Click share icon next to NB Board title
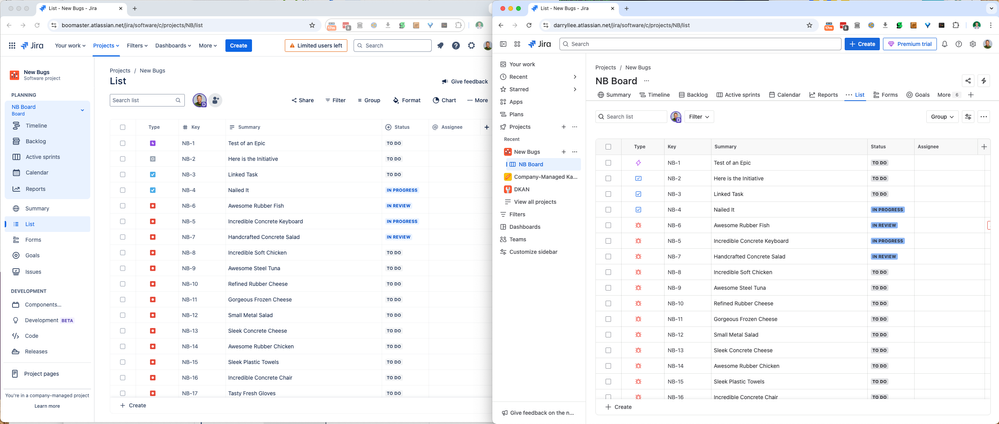 click(968, 80)
